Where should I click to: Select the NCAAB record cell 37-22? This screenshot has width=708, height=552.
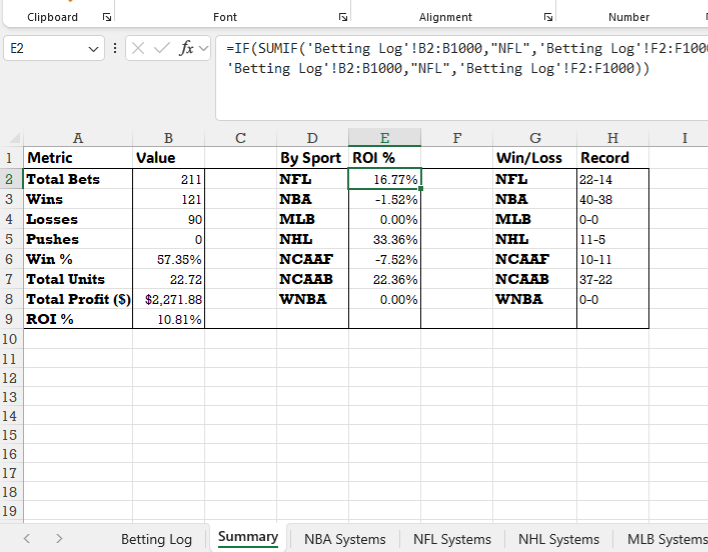pyautogui.click(x=613, y=279)
